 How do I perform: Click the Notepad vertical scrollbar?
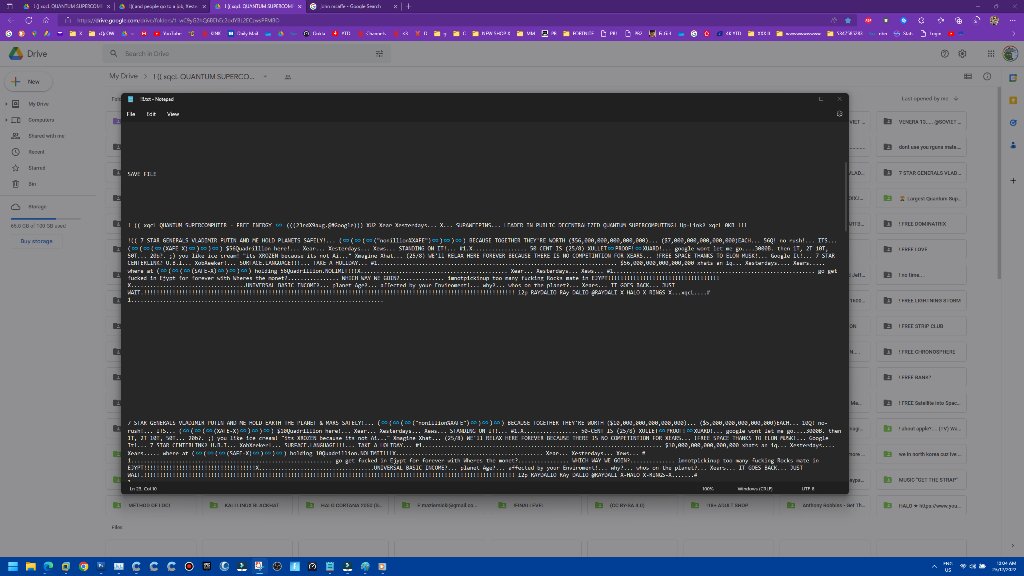point(846,196)
